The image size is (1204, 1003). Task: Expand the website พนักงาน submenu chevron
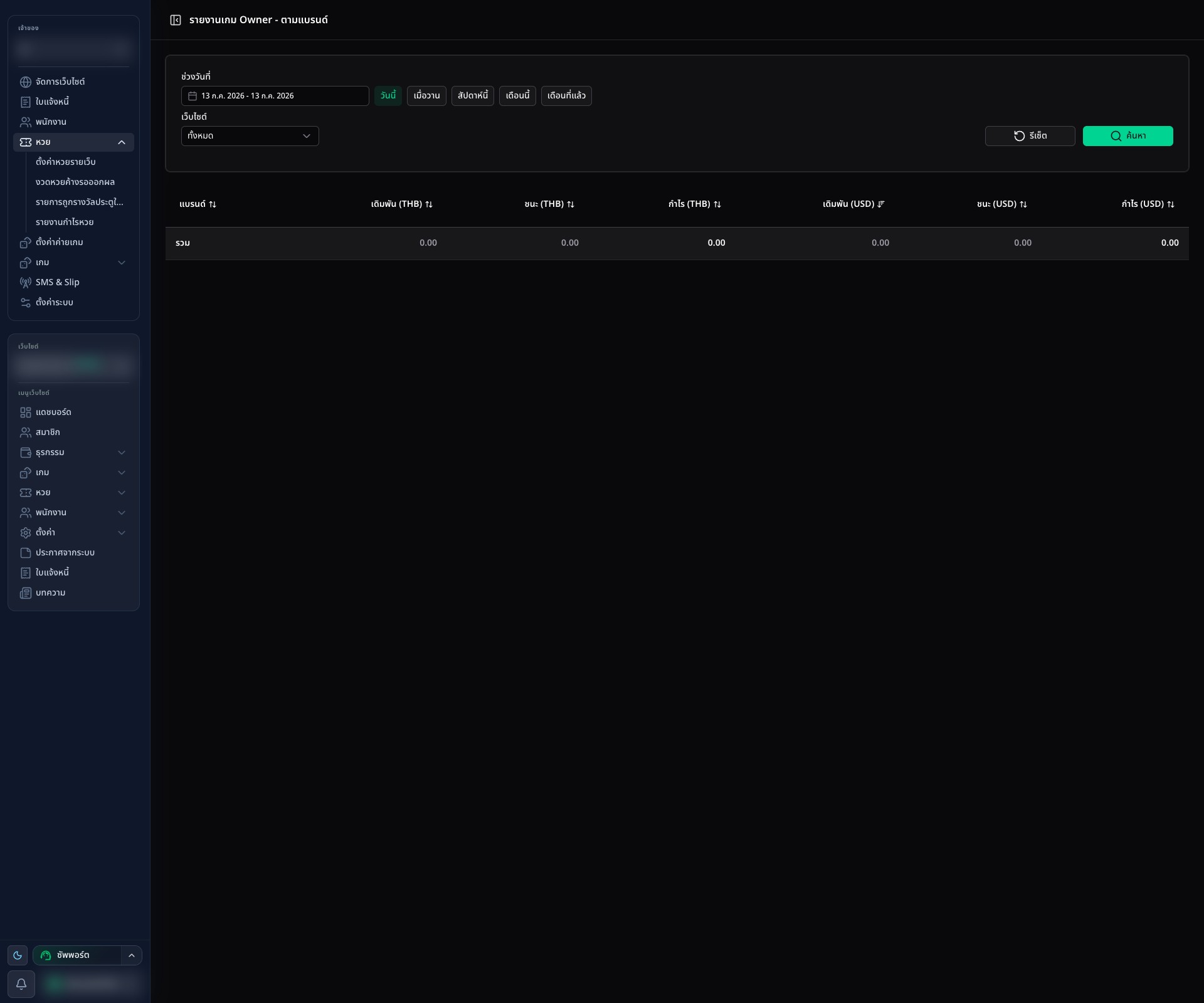pyautogui.click(x=122, y=513)
